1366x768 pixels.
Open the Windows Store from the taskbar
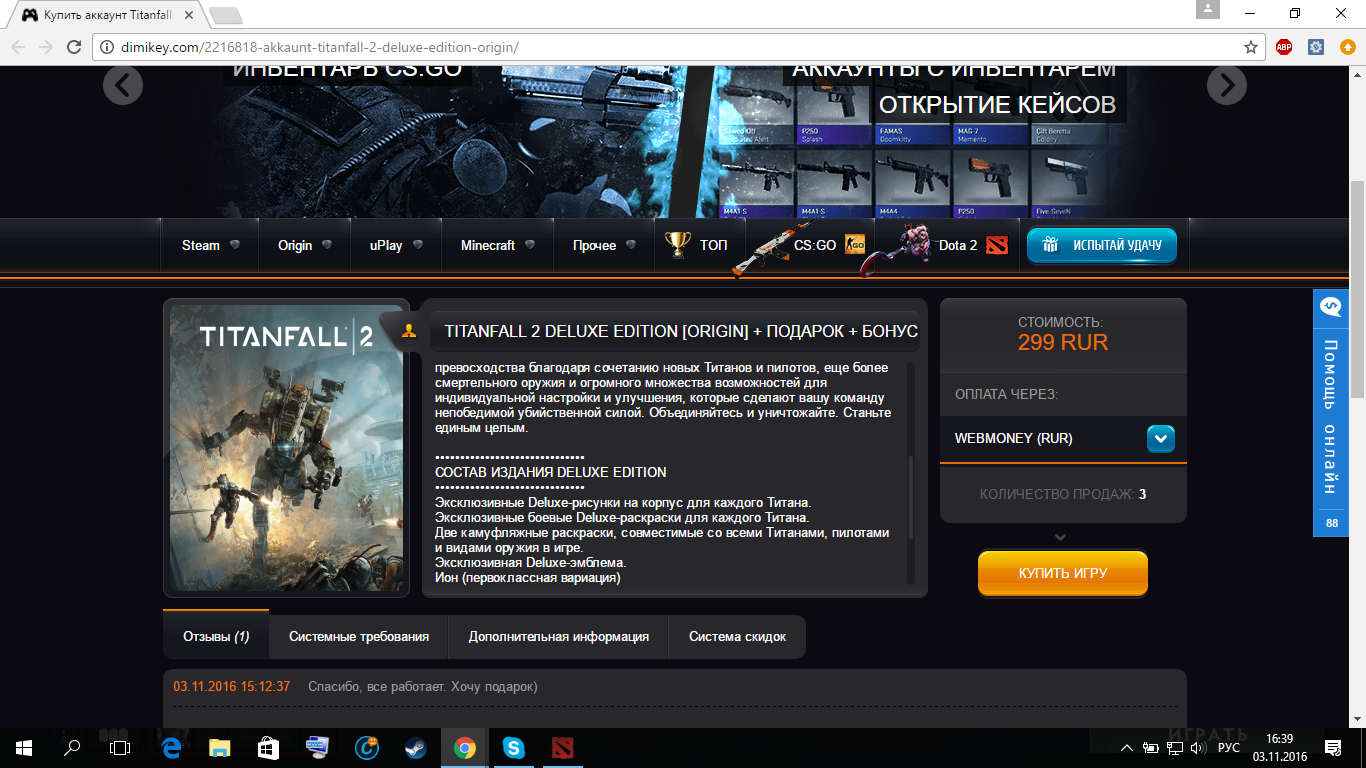pyautogui.click(x=269, y=747)
